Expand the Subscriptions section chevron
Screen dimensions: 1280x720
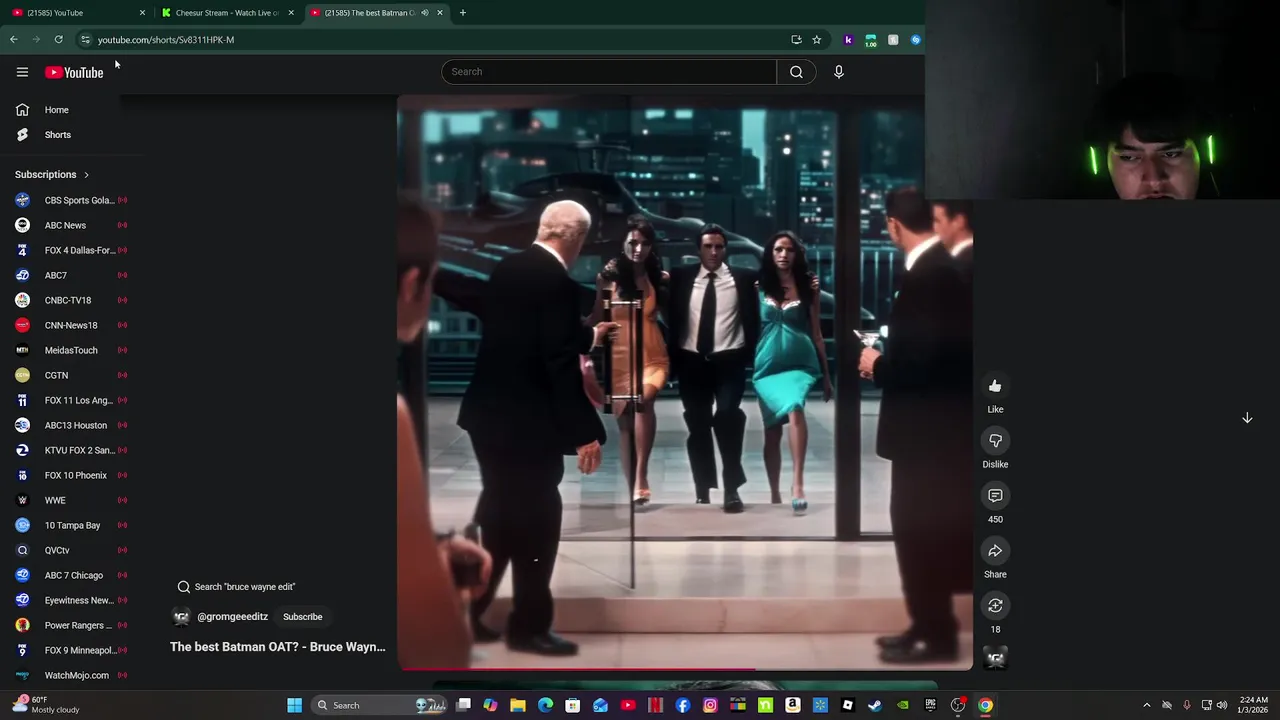(x=86, y=175)
